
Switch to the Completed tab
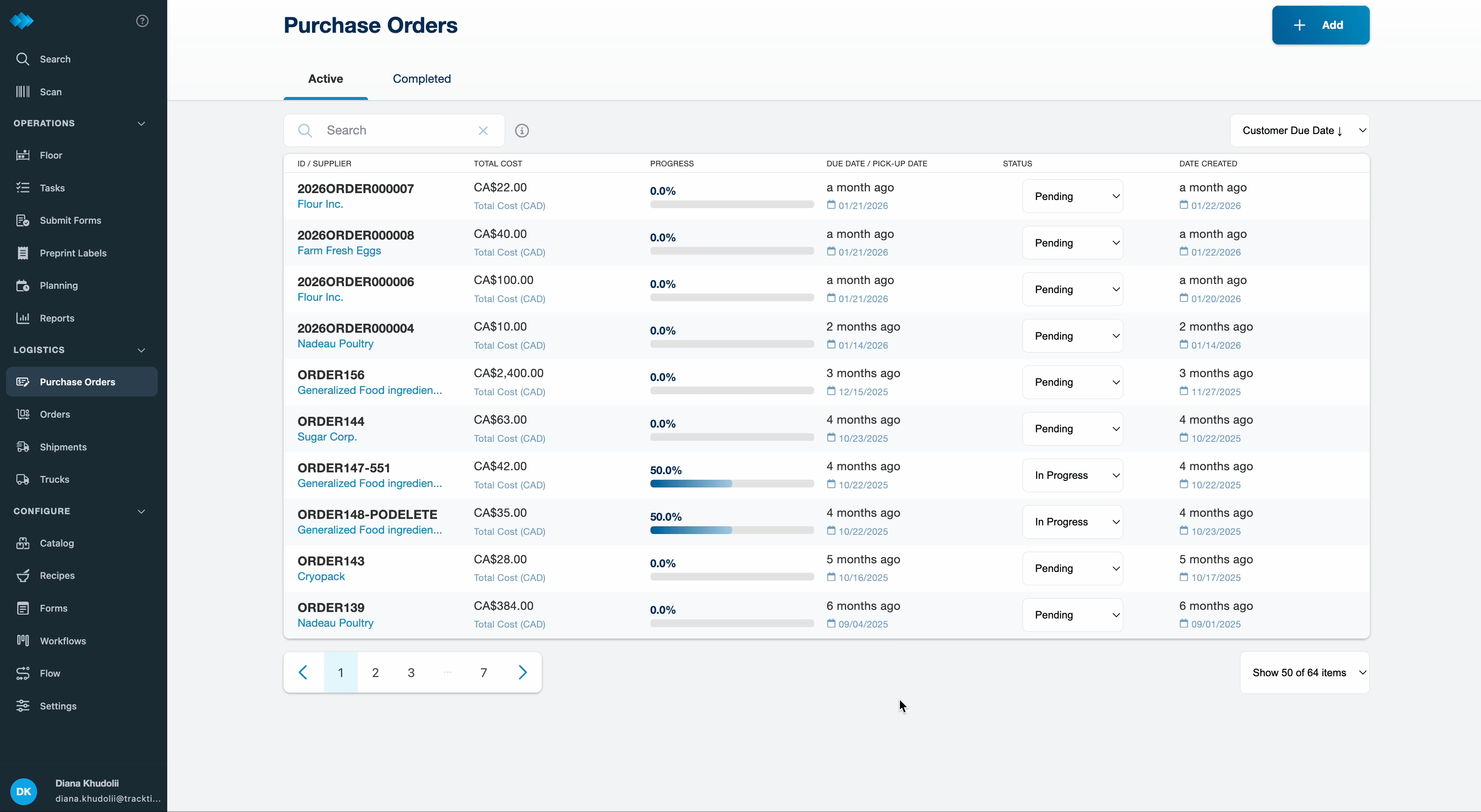pos(422,79)
